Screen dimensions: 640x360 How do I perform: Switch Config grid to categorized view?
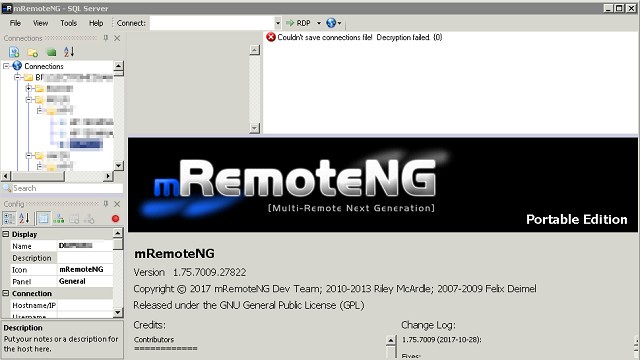point(9,218)
